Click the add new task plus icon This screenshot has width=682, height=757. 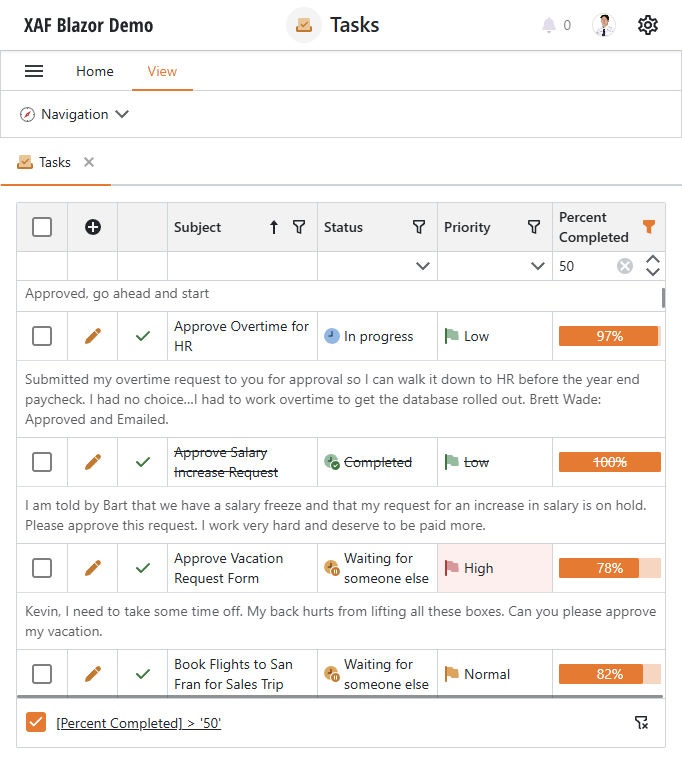[93, 227]
